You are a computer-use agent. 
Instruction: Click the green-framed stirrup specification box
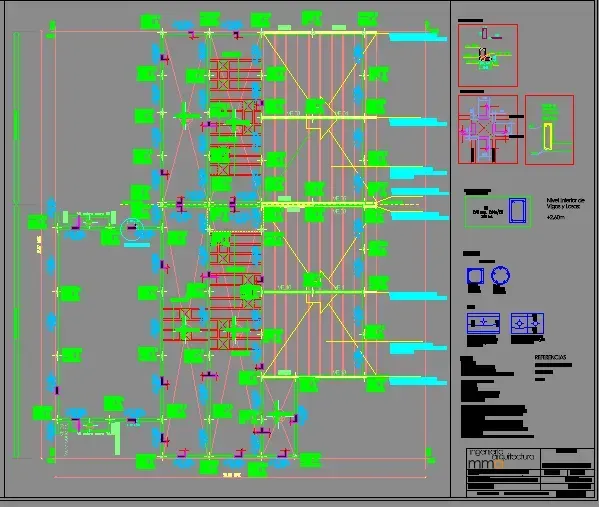click(x=497, y=212)
